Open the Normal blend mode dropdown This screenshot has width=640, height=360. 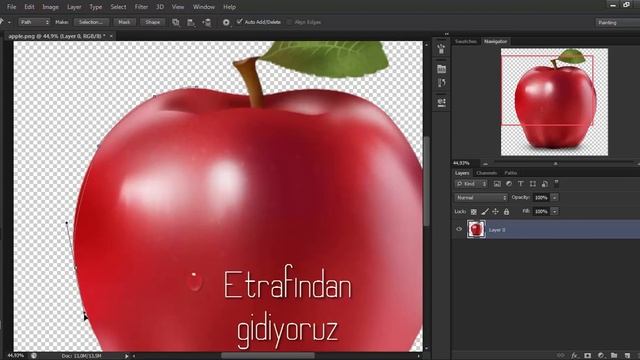pos(481,198)
